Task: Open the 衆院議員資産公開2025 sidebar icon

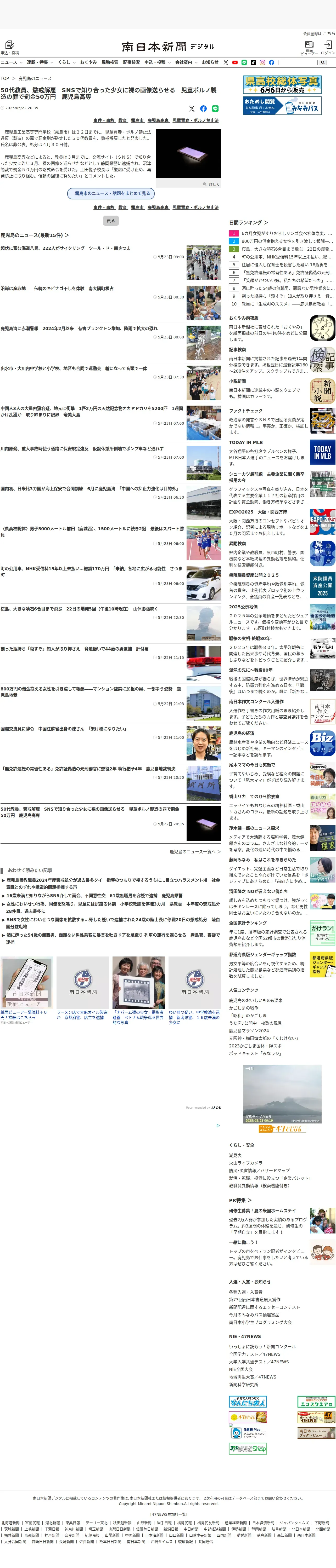Action: 323,585
